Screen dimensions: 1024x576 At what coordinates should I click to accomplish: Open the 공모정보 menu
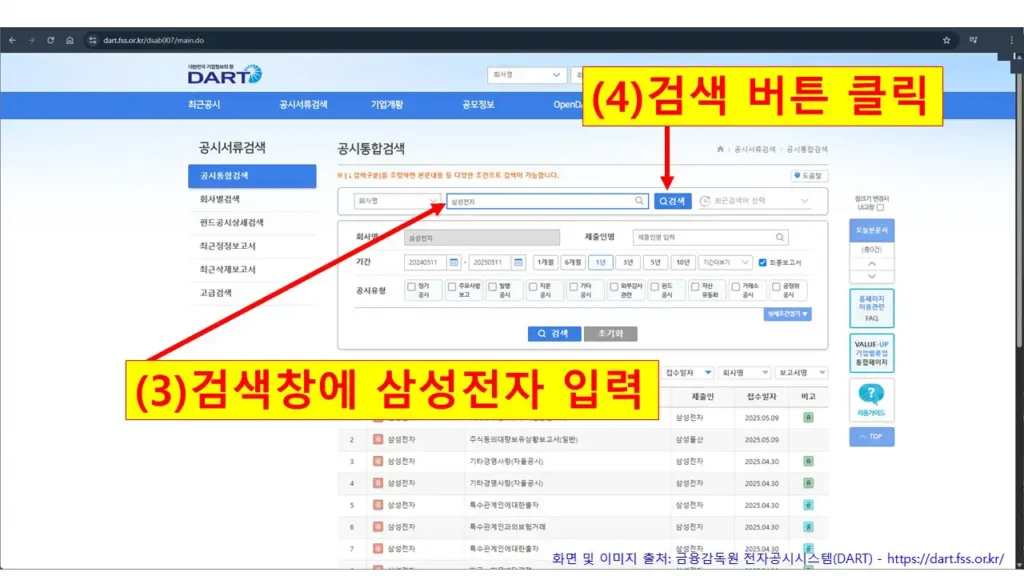(x=478, y=104)
